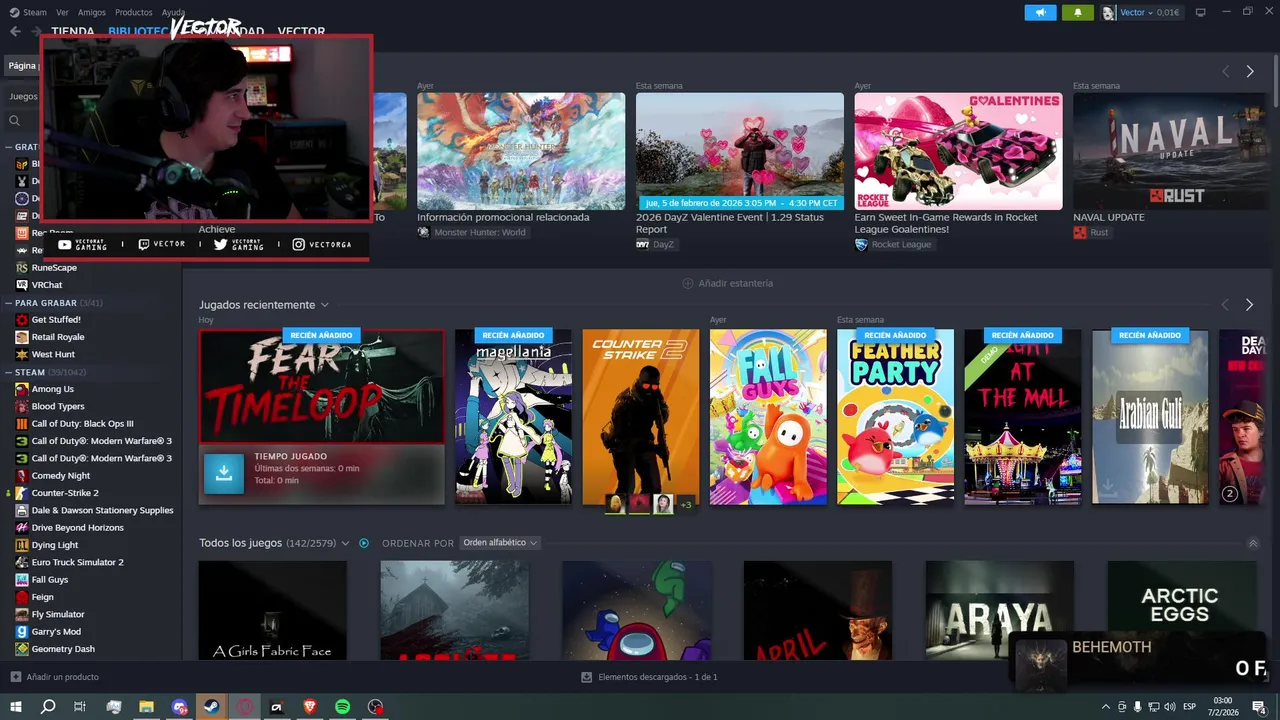
Task: Open the Fall Guys cover art
Action: point(768,417)
